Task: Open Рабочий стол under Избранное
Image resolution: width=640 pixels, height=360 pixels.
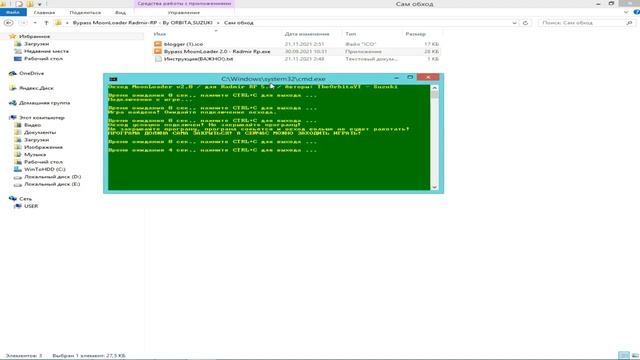Action: click(x=43, y=58)
